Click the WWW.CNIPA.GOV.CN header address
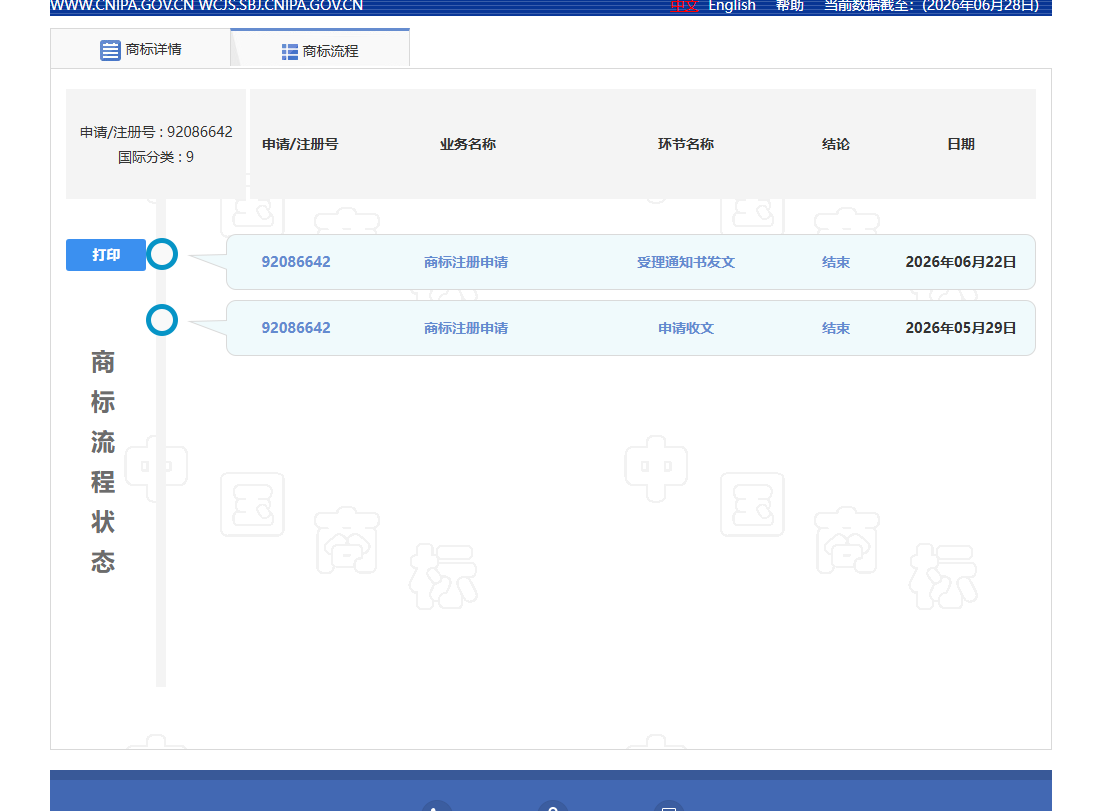 (122, 6)
